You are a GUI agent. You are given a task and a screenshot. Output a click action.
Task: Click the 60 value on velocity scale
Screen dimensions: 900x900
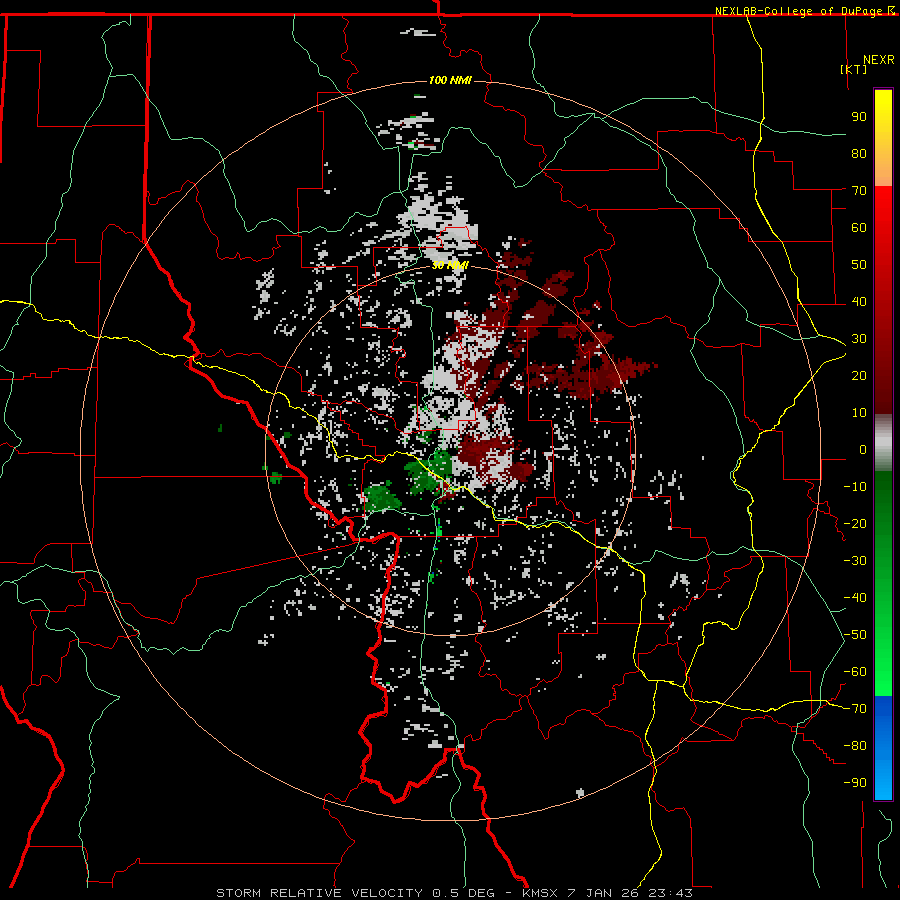tap(859, 228)
